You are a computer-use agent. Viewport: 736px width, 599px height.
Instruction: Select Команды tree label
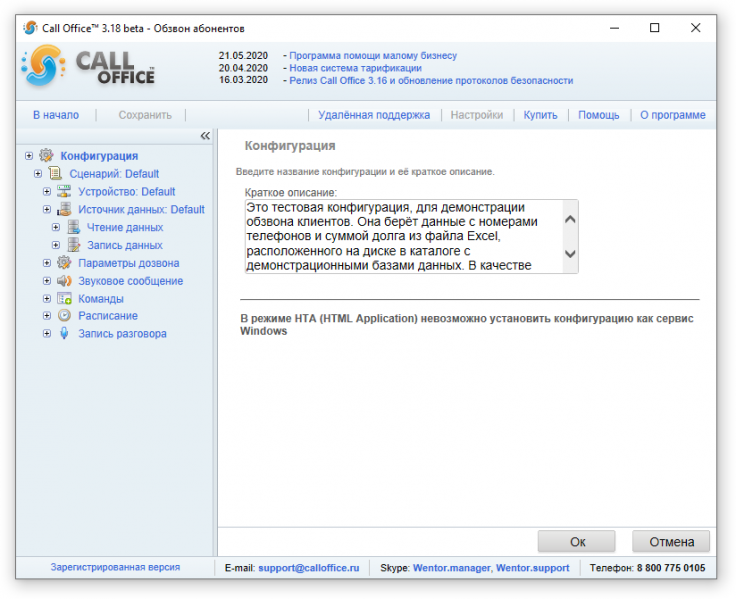(101, 299)
